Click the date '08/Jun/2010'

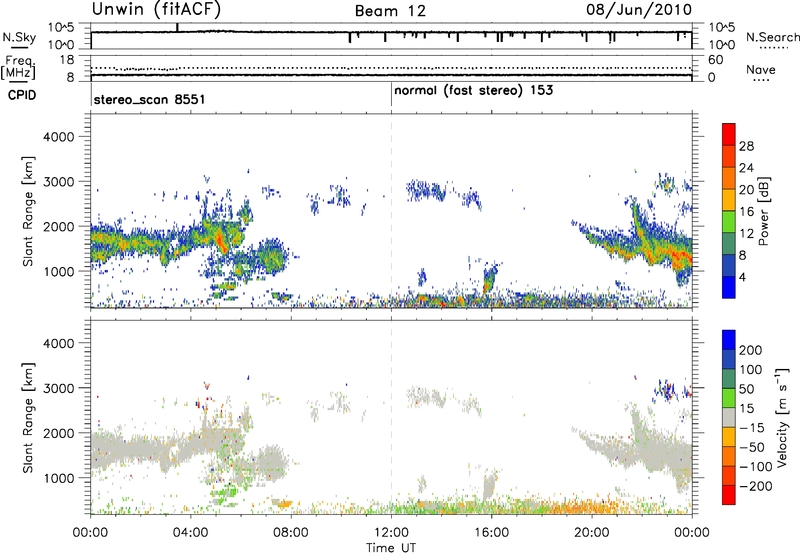639,10
